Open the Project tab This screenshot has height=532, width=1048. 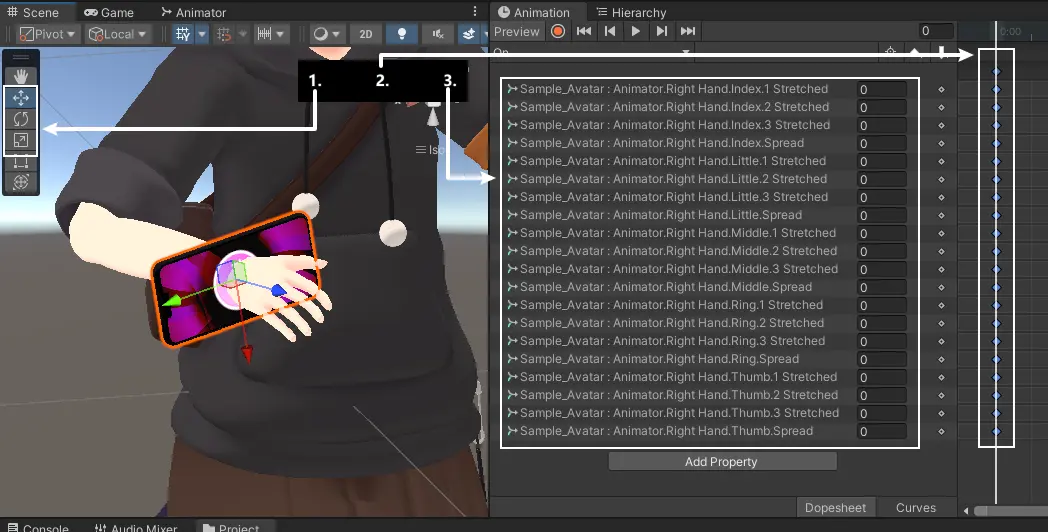tap(231, 527)
